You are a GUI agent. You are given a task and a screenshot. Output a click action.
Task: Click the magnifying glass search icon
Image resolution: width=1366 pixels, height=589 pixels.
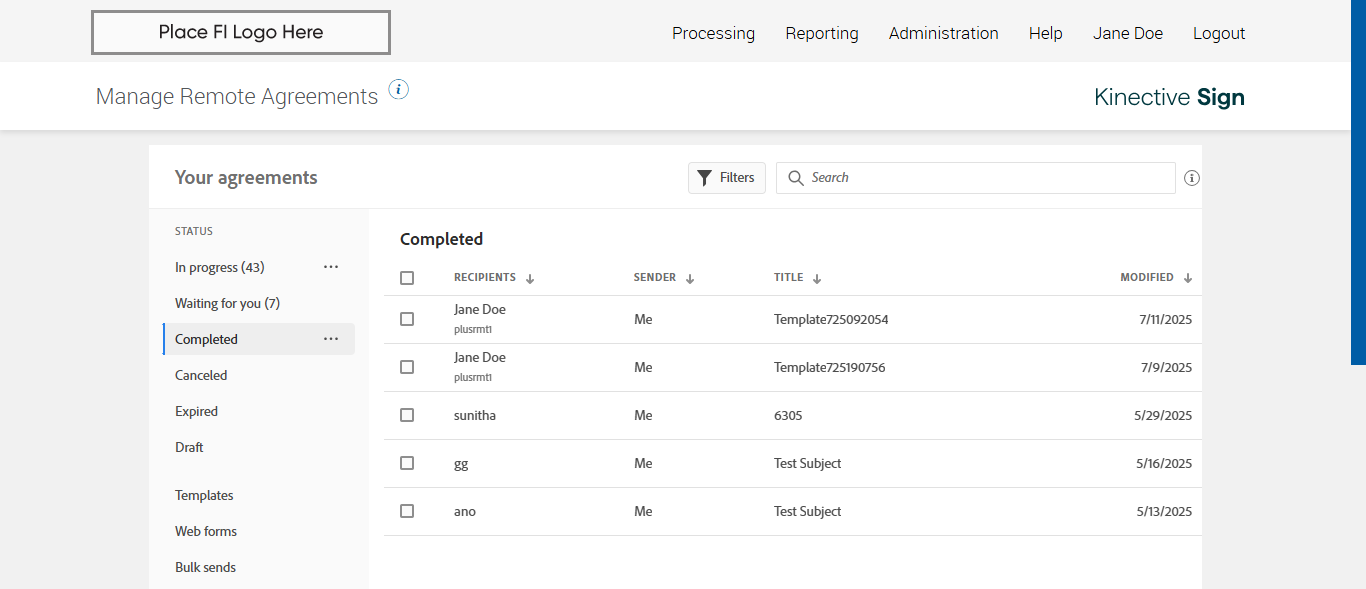pos(796,178)
